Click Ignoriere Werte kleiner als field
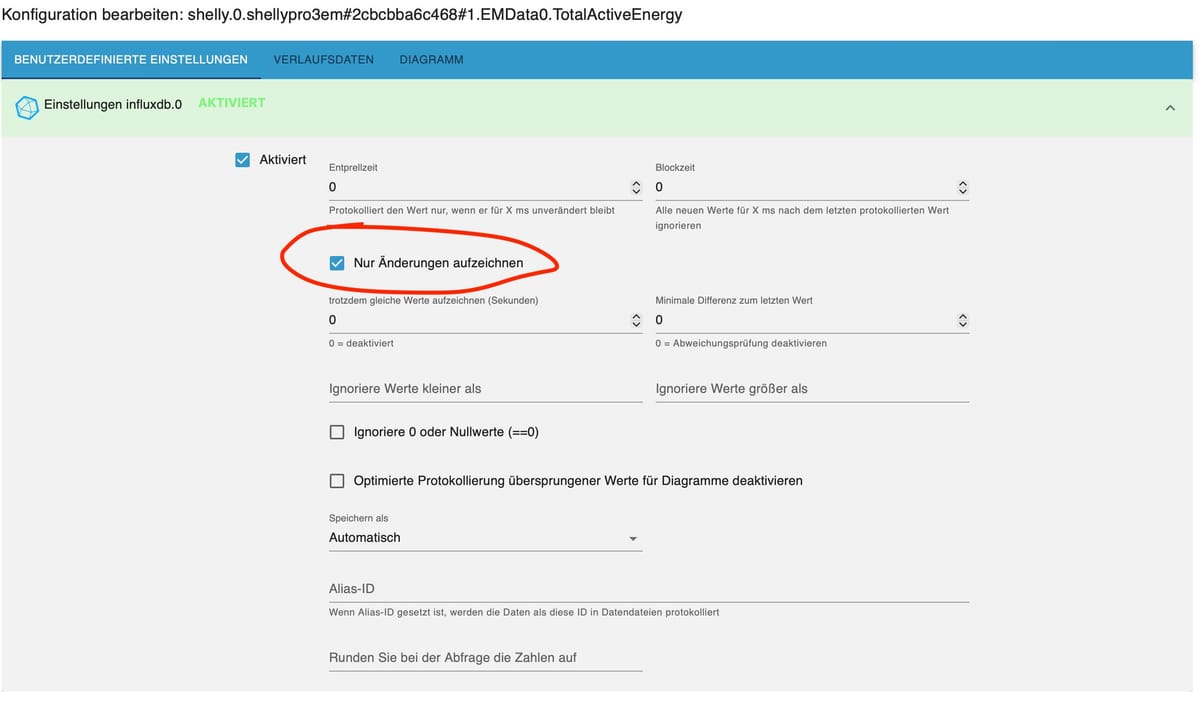 pos(485,388)
